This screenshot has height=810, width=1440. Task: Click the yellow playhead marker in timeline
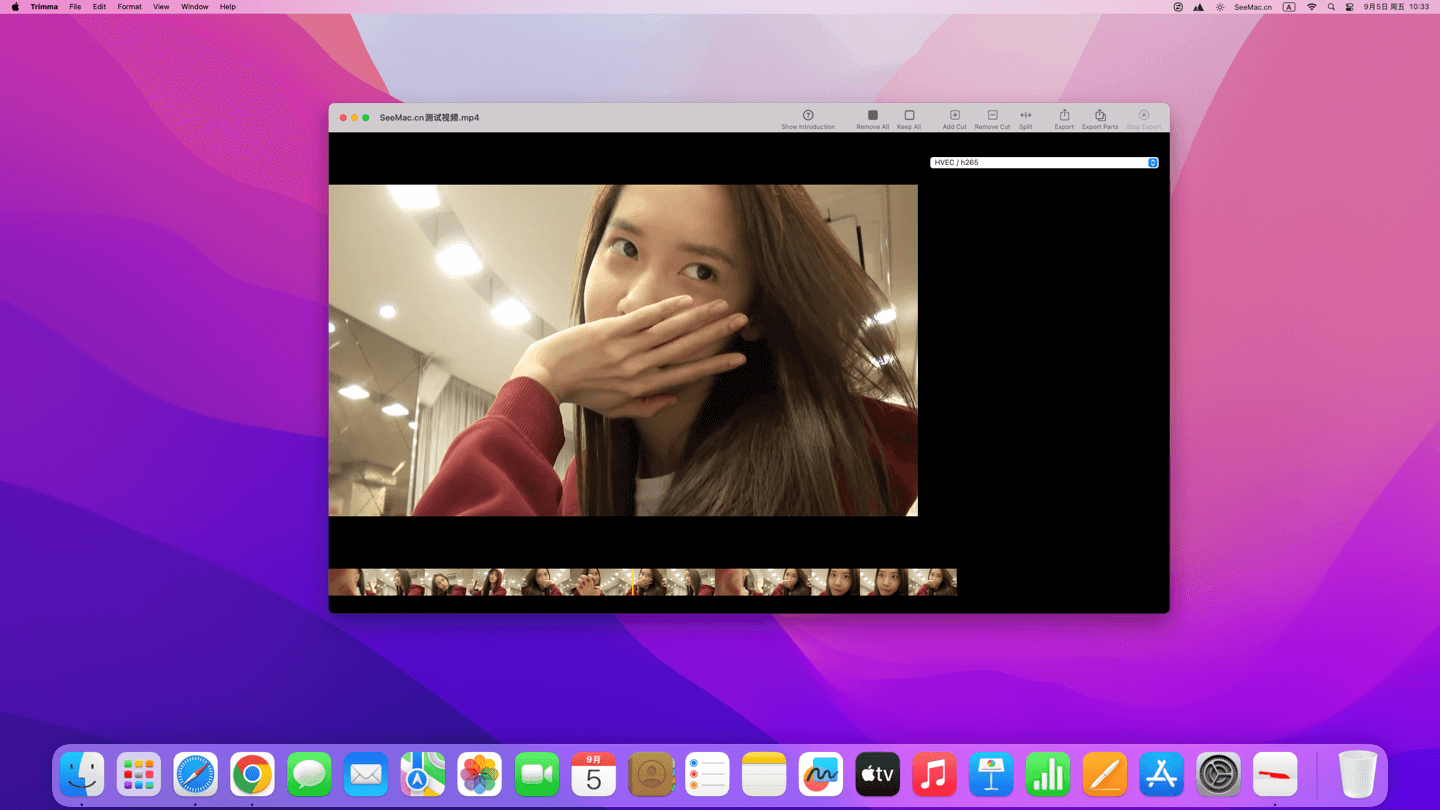click(633, 582)
